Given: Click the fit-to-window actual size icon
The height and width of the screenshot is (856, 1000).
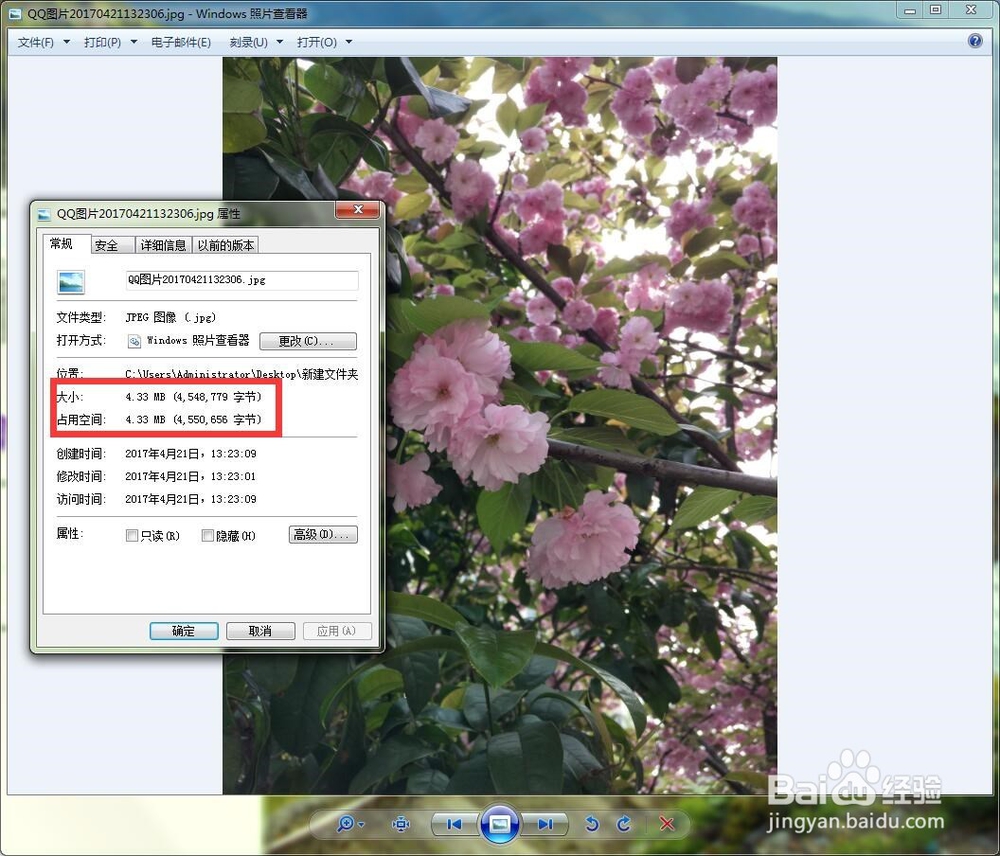Looking at the screenshot, I should click(402, 824).
